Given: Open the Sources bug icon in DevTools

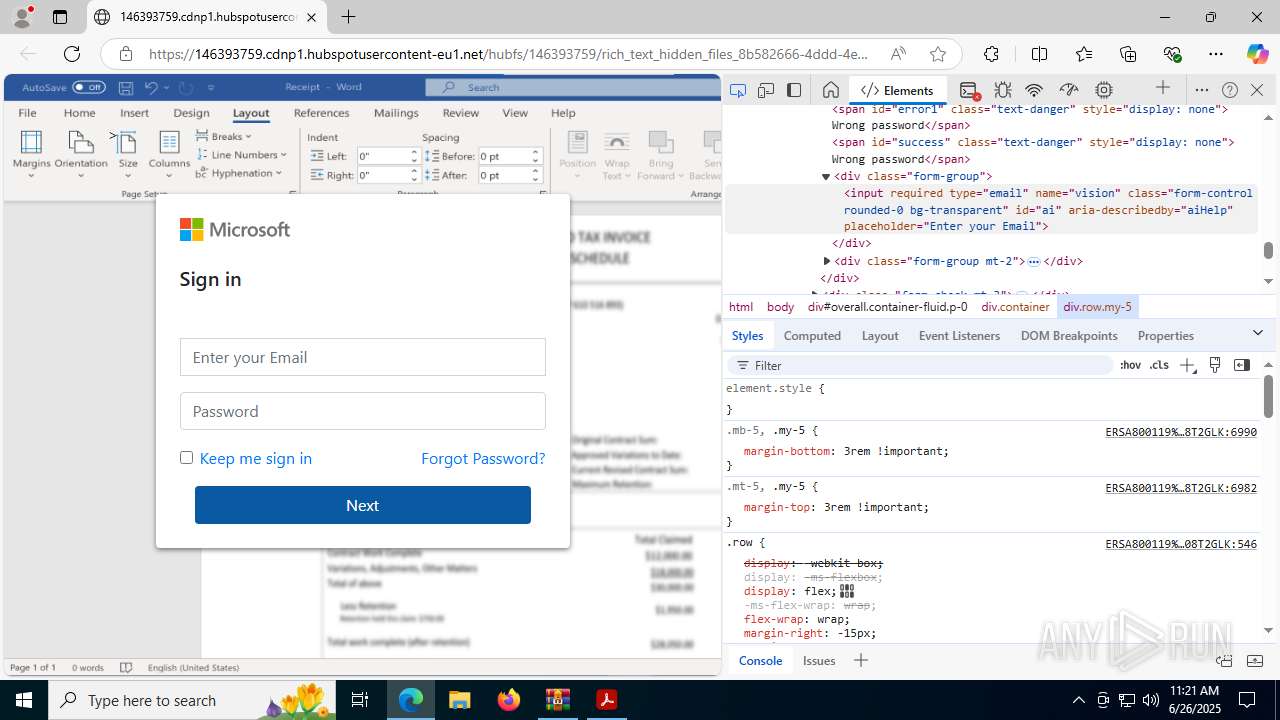Looking at the screenshot, I should click(x=1003, y=90).
